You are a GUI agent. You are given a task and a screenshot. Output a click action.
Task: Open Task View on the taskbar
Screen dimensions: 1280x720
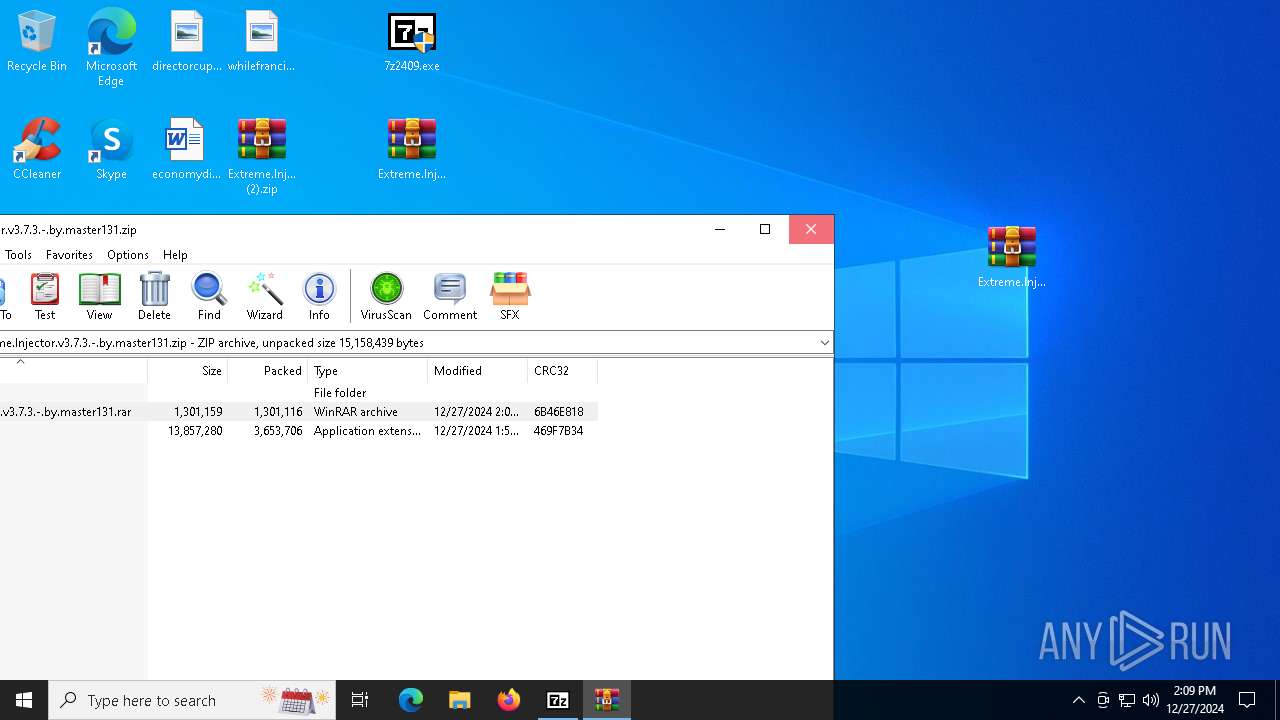360,700
